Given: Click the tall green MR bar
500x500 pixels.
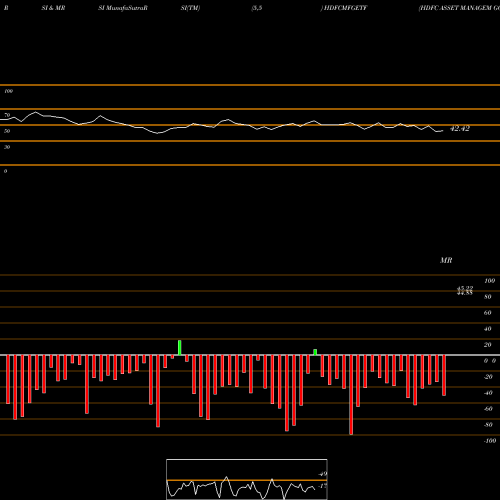Looking at the screenshot, I should click(x=180, y=348).
